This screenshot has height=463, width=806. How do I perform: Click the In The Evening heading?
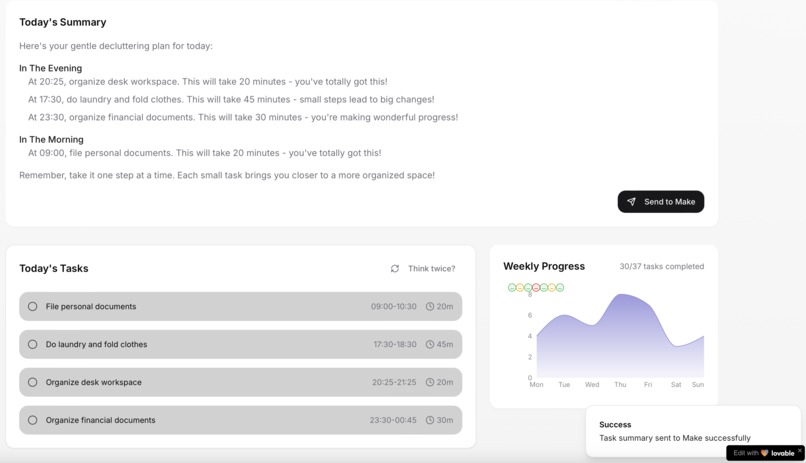50,68
